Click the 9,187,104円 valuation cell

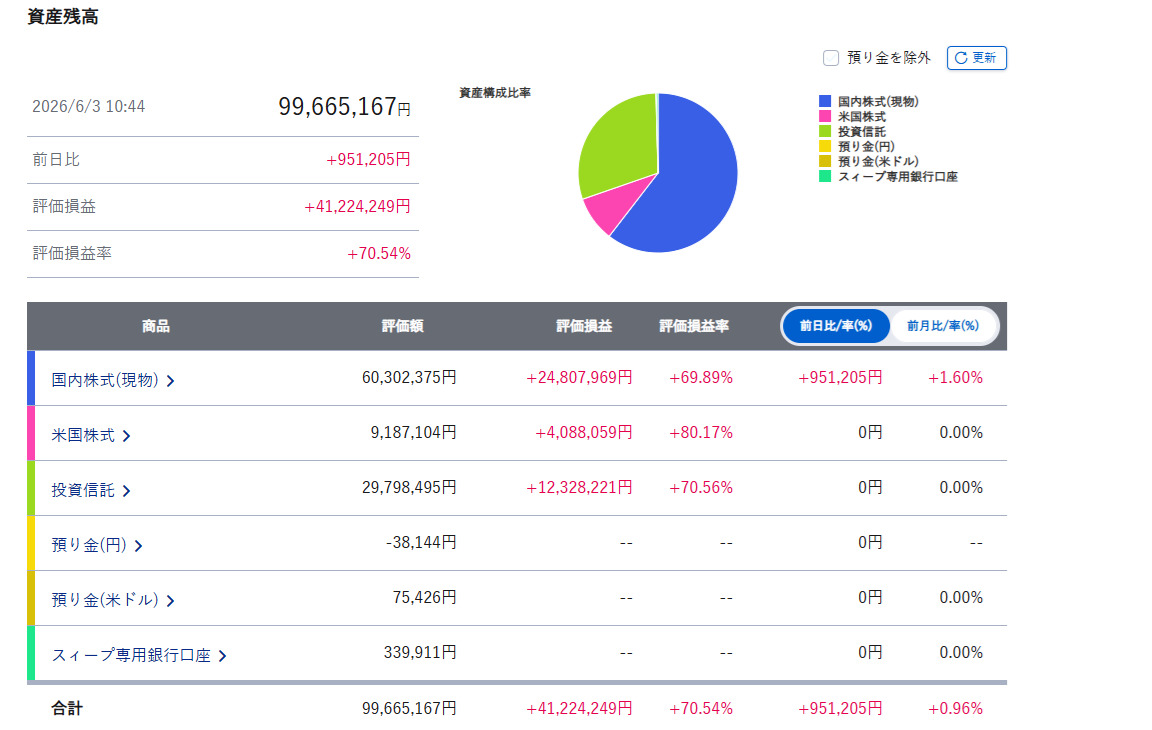[414, 433]
